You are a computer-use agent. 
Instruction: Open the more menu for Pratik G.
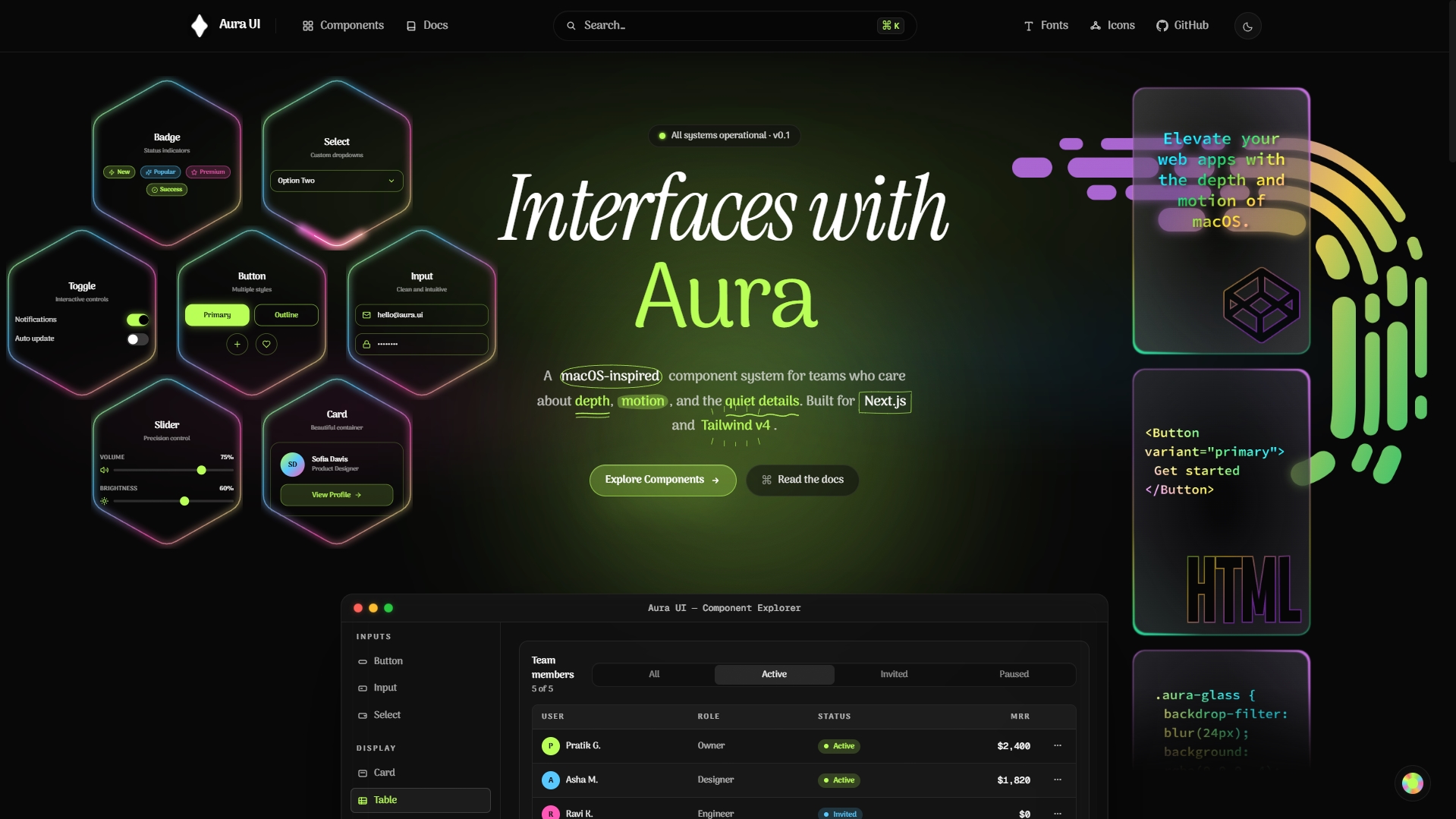point(1057,746)
